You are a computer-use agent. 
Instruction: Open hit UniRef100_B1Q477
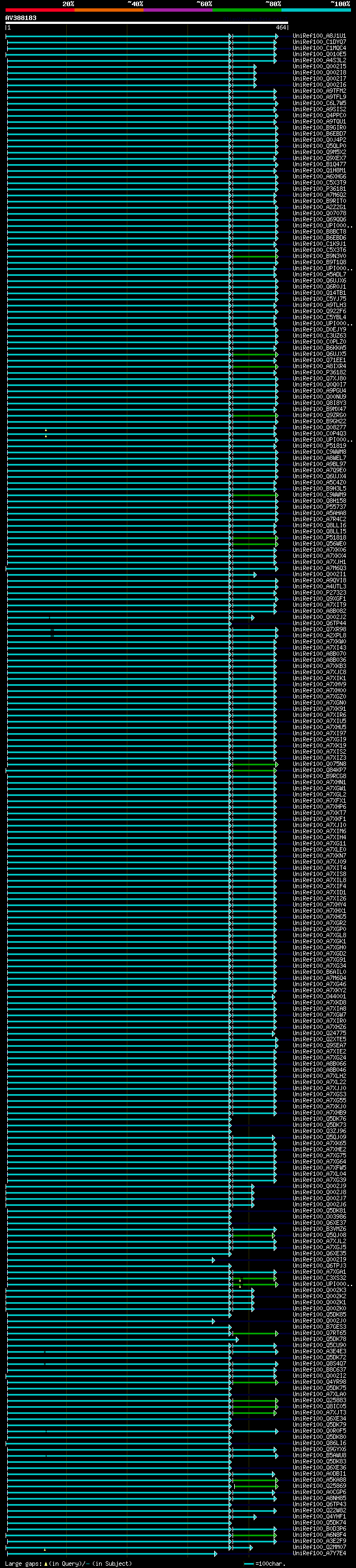319,164
